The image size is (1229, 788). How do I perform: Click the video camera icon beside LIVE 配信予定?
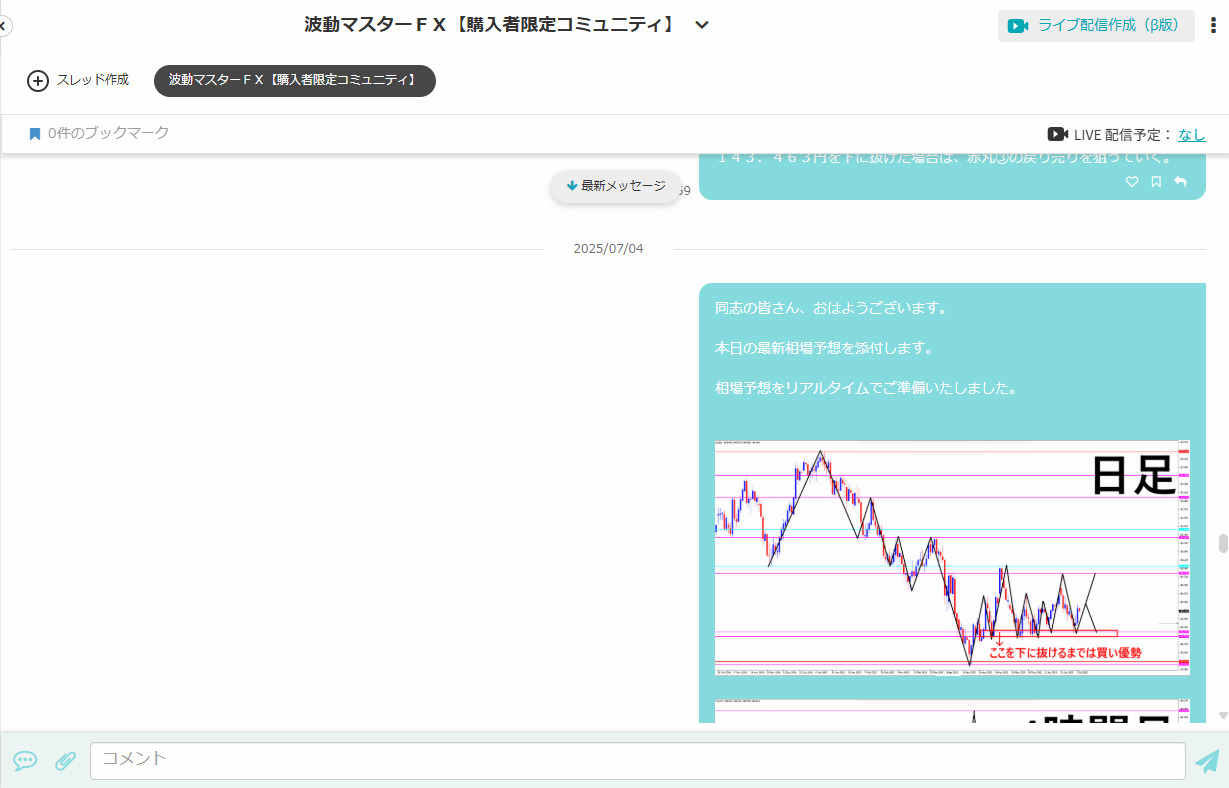point(1058,134)
